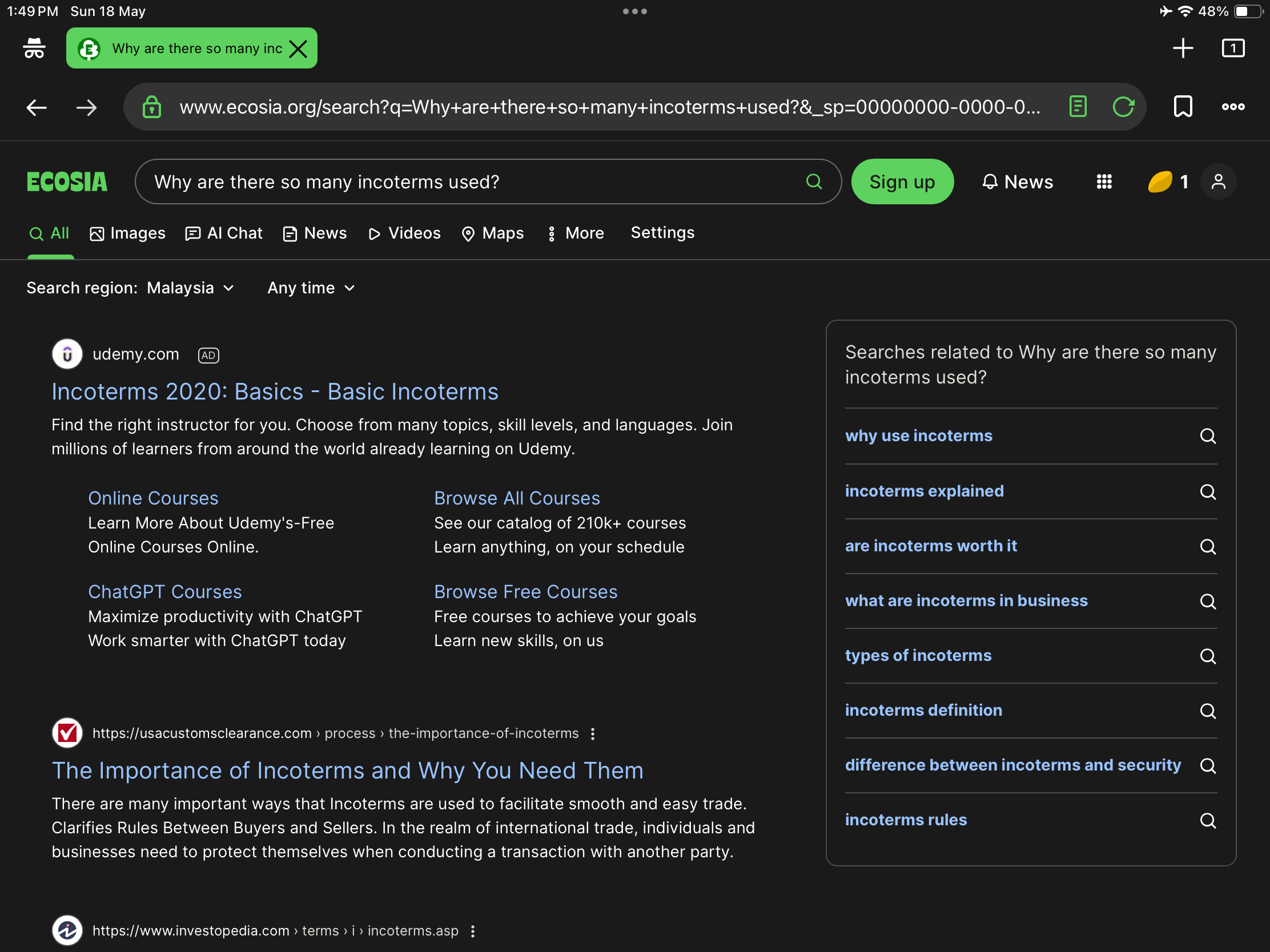The height and width of the screenshot is (952, 1270).
Task: Tap the Wi-Fi icon in the status bar
Action: [1185, 11]
